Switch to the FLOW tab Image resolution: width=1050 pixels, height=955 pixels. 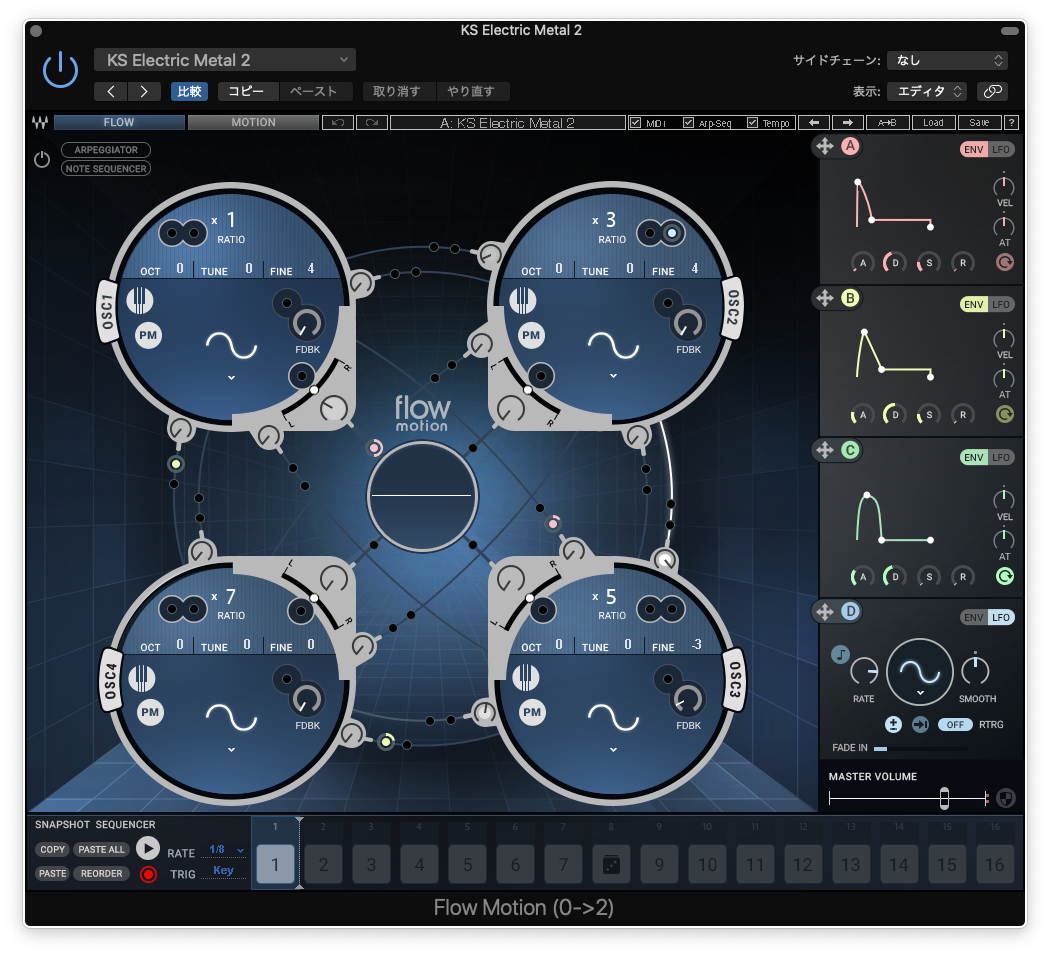point(119,123)
